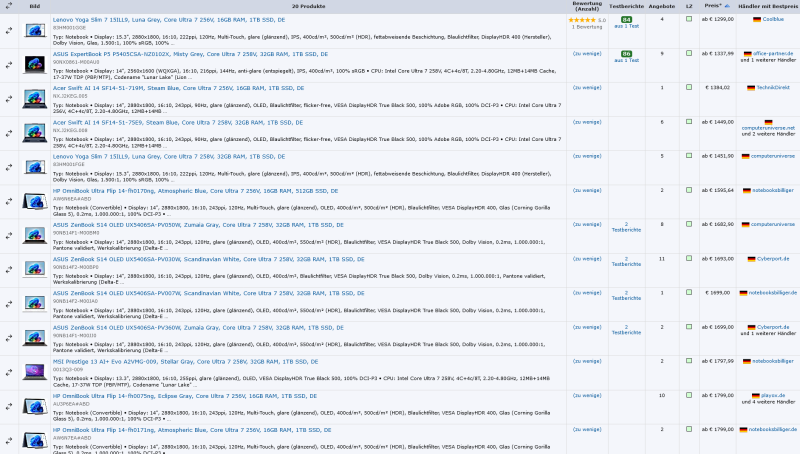Open Coolblue merchant link
800x454 pixels.
(773, 19)
